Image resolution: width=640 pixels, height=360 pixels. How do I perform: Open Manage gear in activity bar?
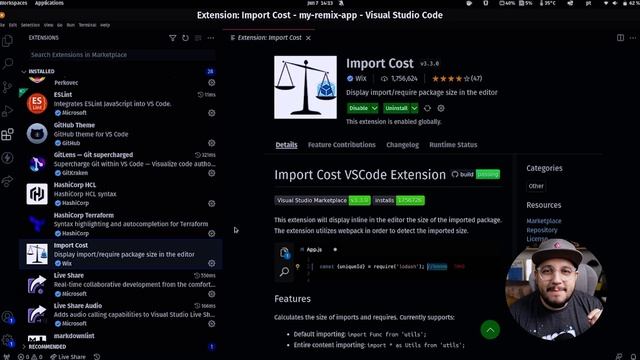tap(7, 340)
